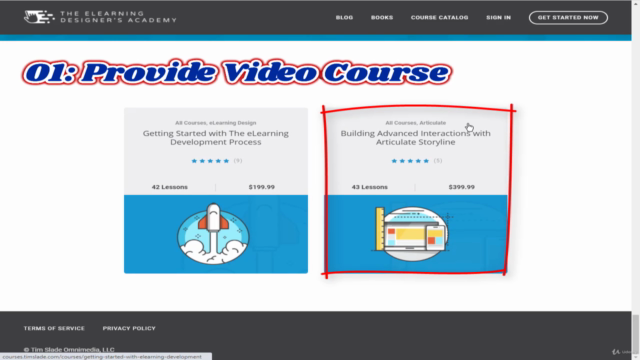640x360 pixels.
Task: Open the Terms of Service link
Action: tap(54, 328)
